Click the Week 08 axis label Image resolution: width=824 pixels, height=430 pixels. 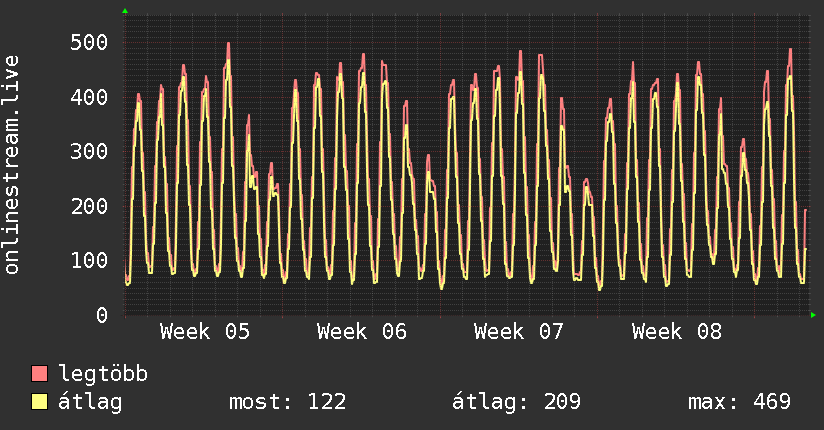pyautogui.click(x=677, y=332)
